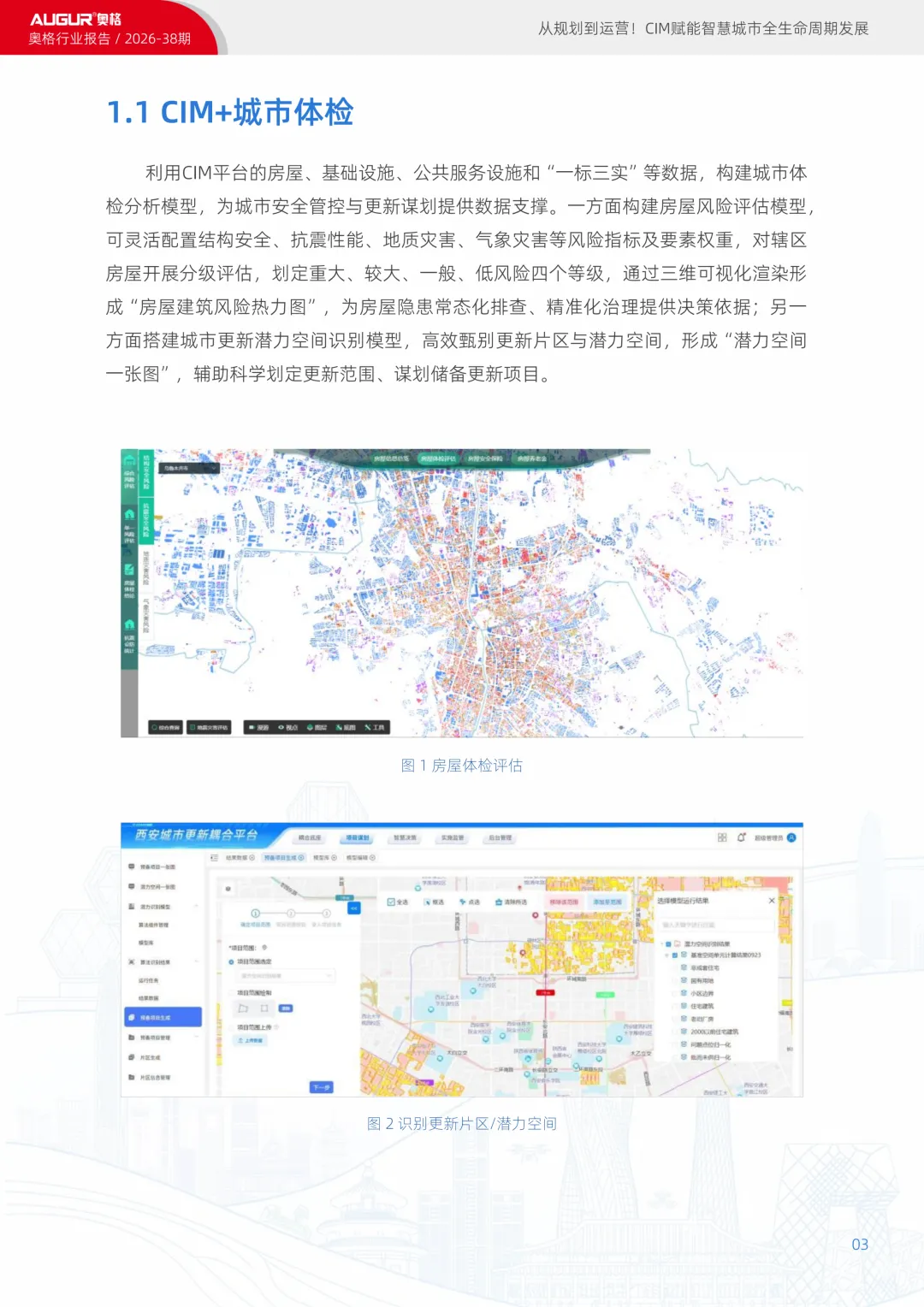The height and width of the screenshot is (1307, 924).
Task: Select the 项目范围选定 radio button
Action: coord(229,962)
